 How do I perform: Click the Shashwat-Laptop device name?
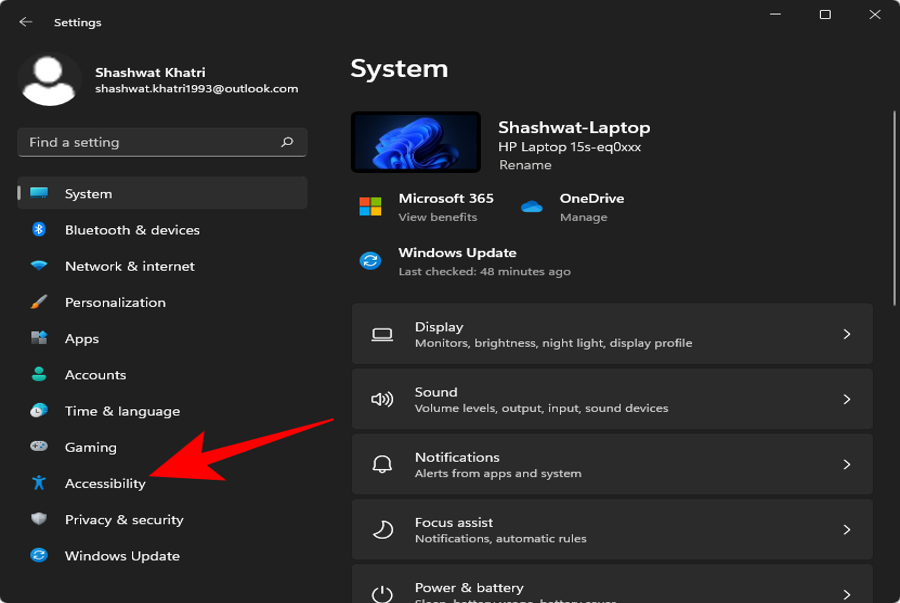click(x=574, y=127)
